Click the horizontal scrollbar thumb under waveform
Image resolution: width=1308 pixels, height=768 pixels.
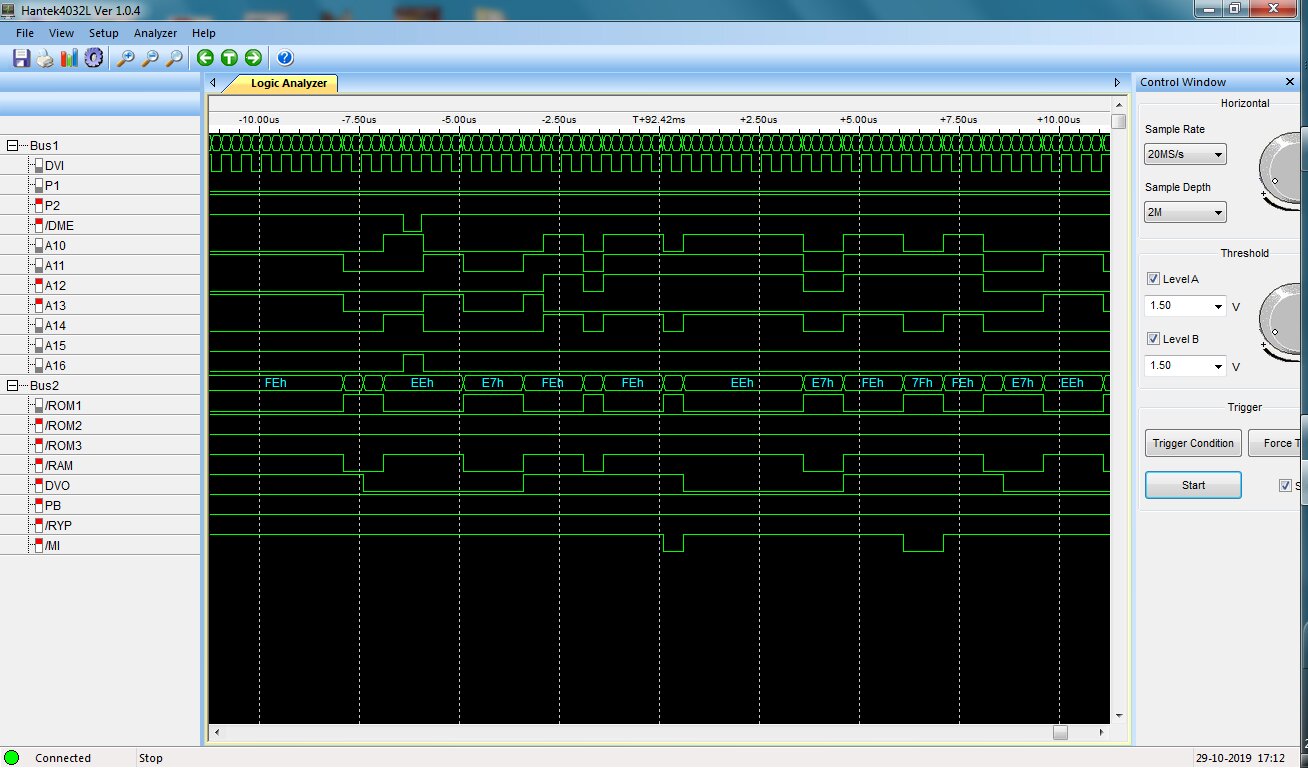pyautogui.click(x=1060, y=732)
